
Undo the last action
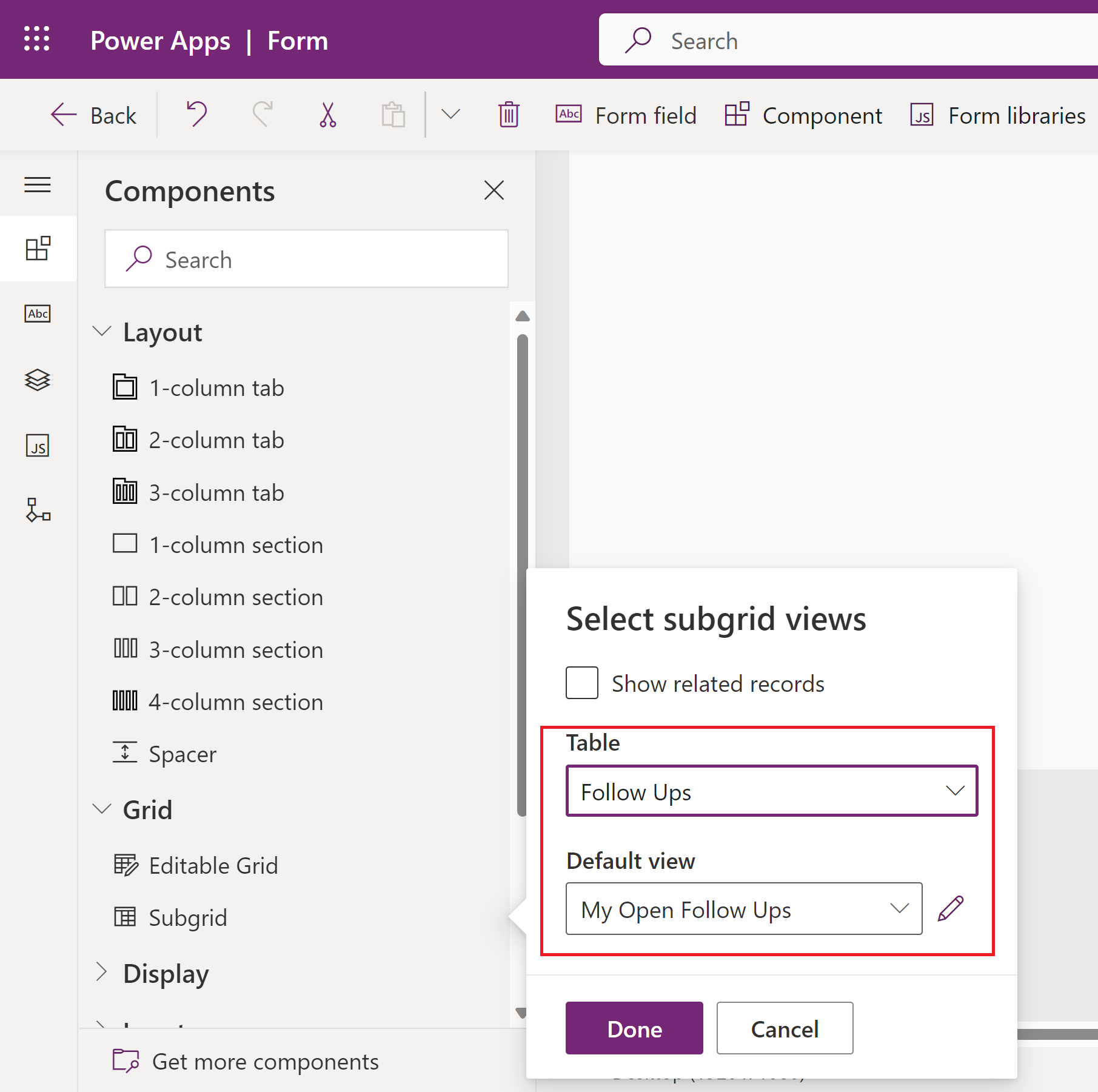click(x=196, y=115)
